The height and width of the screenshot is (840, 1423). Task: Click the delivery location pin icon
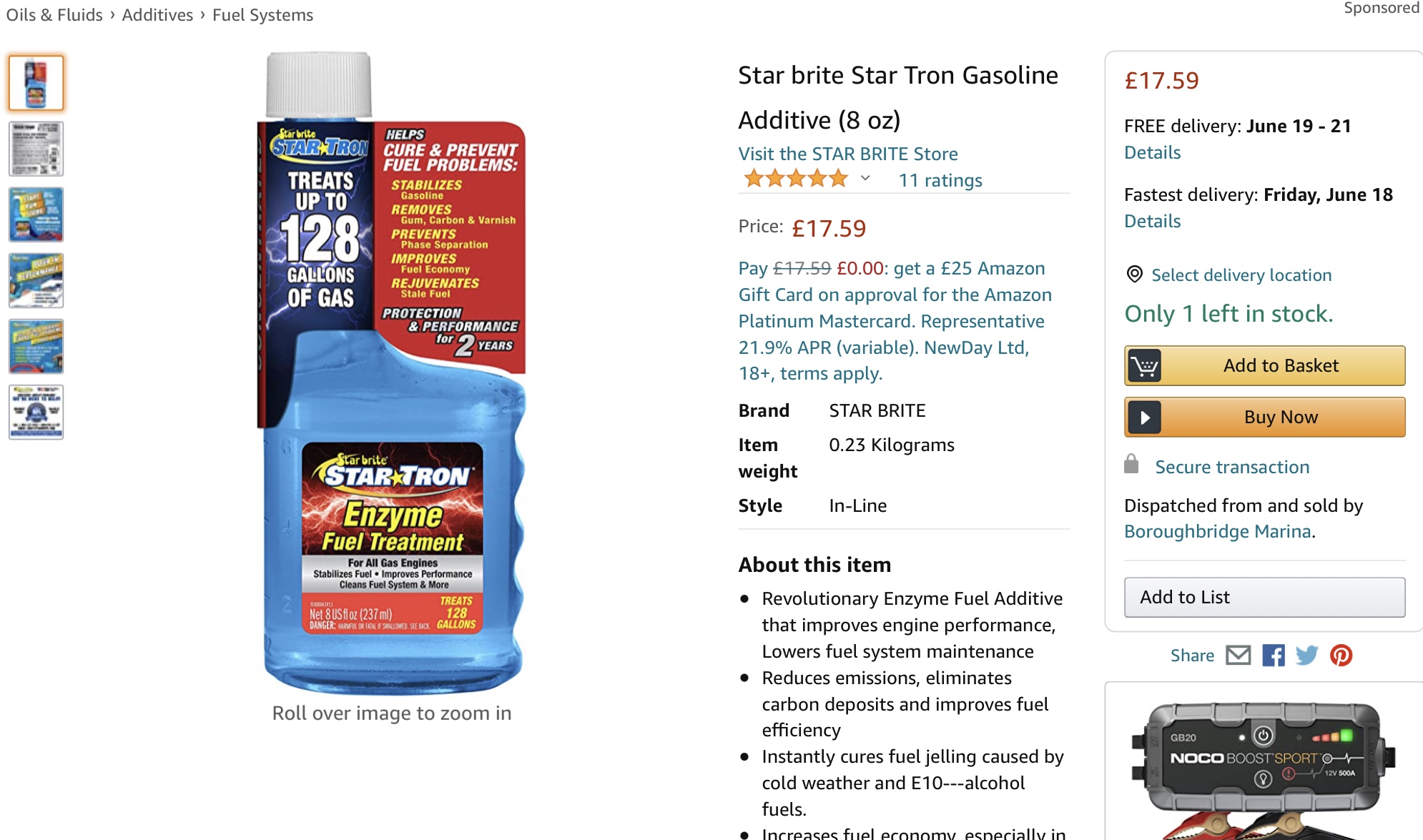point(1134,274)
